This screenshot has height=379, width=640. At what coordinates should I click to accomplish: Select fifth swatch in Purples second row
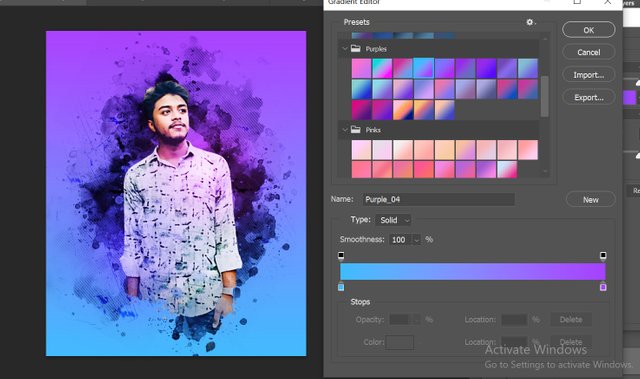[444, 89]
